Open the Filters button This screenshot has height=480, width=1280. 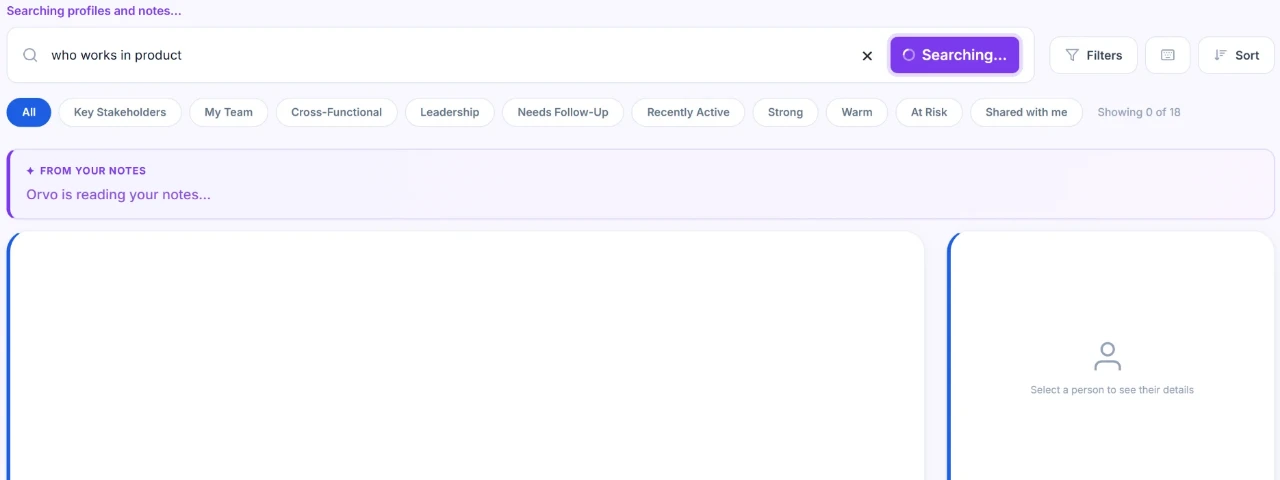(1093, 55)
